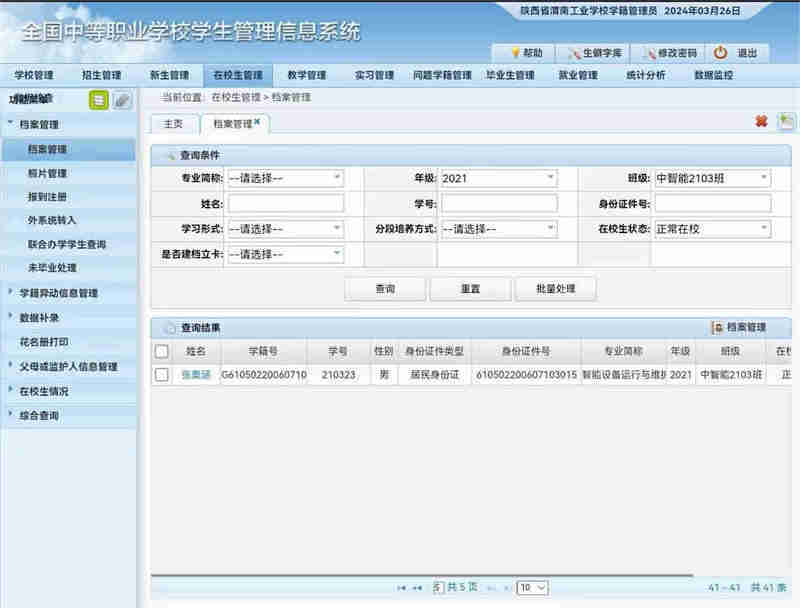Screen dimensions: 800x608
Task: Tick the checkbox for student 210323 row
Action: tap(162, 375)
